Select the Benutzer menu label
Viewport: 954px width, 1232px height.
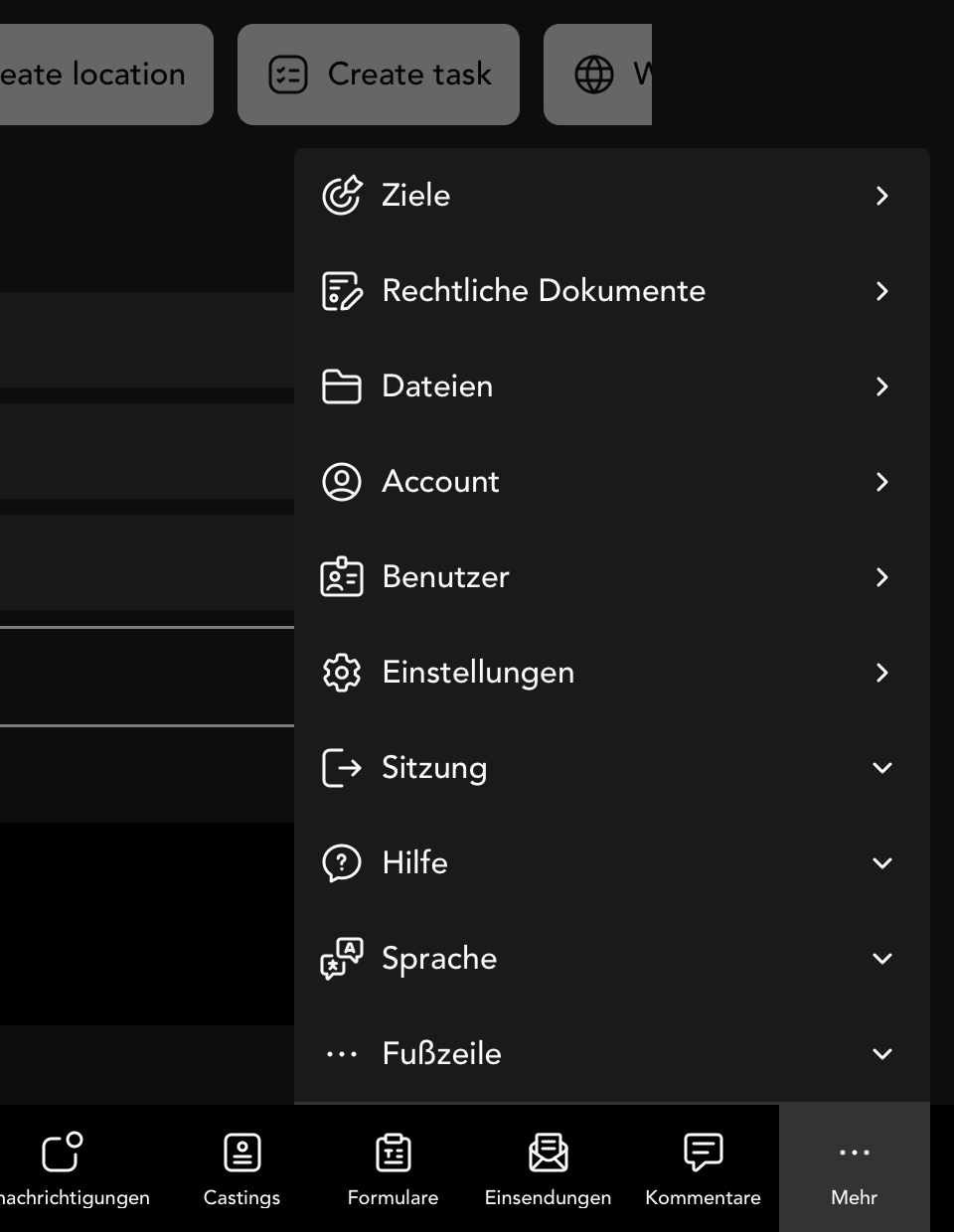445,577
